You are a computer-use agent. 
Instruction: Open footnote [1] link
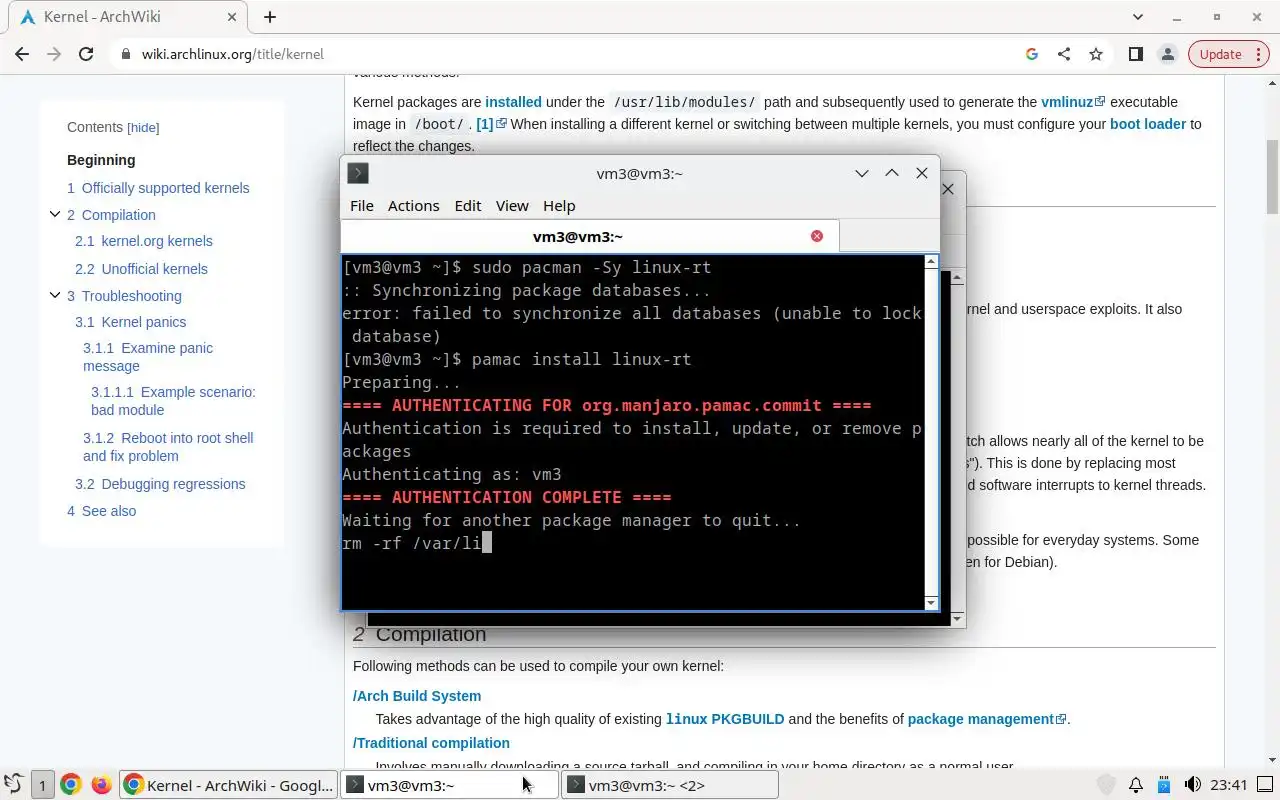tap(491, 124)
